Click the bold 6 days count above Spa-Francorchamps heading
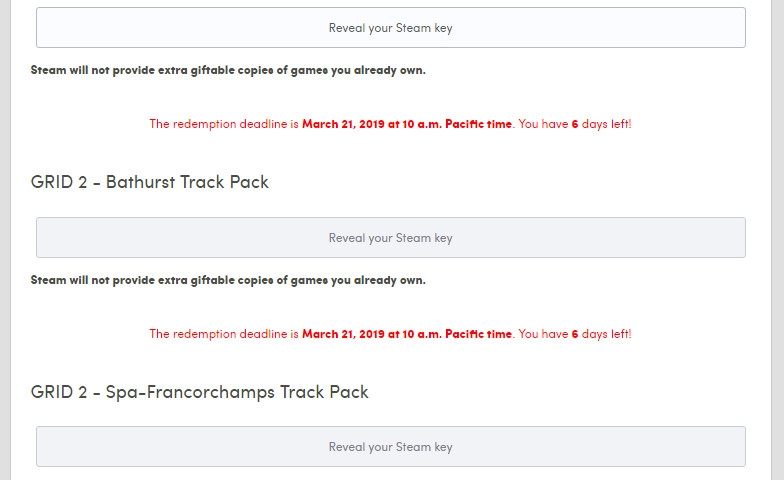The image size is (784, 480). pos(575,334)
